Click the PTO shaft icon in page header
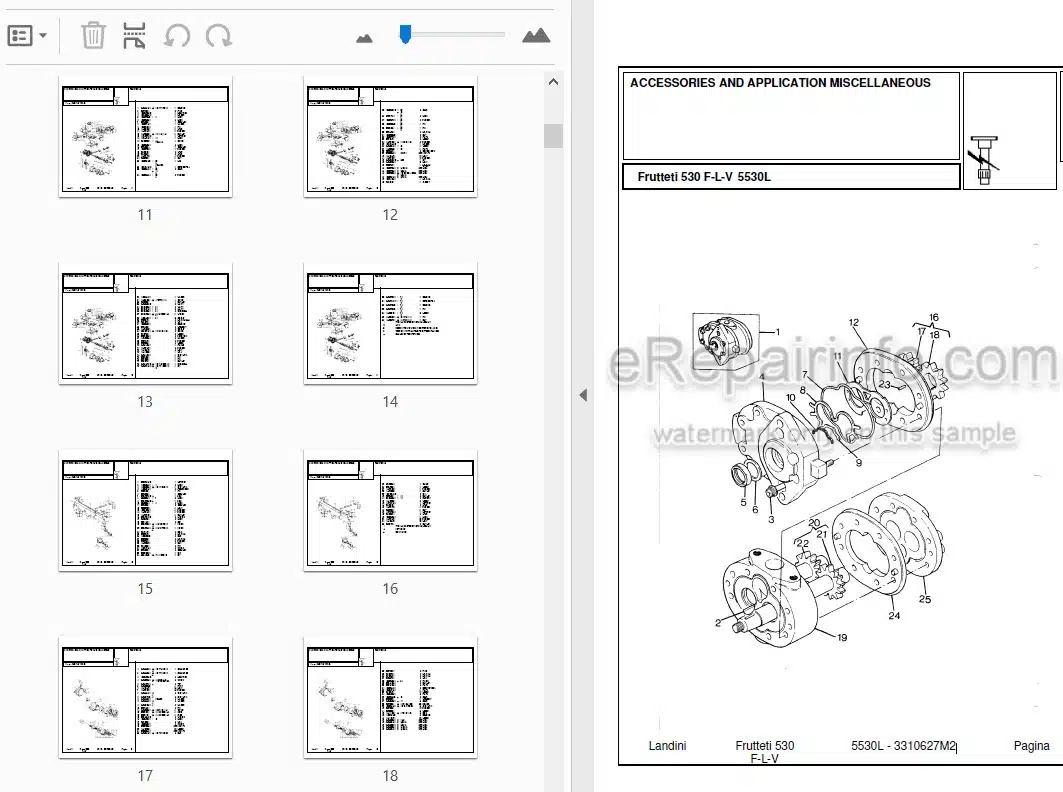The image size is (1063, 792). click(984, 160)
